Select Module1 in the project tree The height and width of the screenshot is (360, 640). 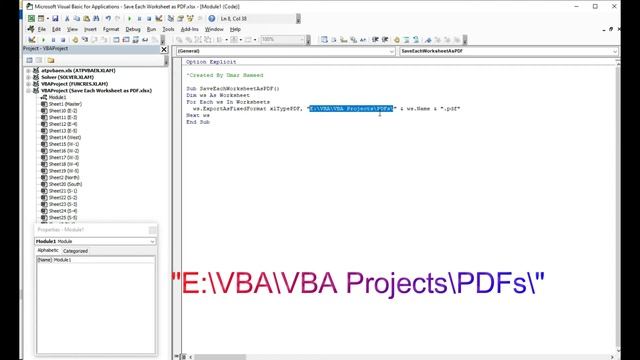point(57,97)
